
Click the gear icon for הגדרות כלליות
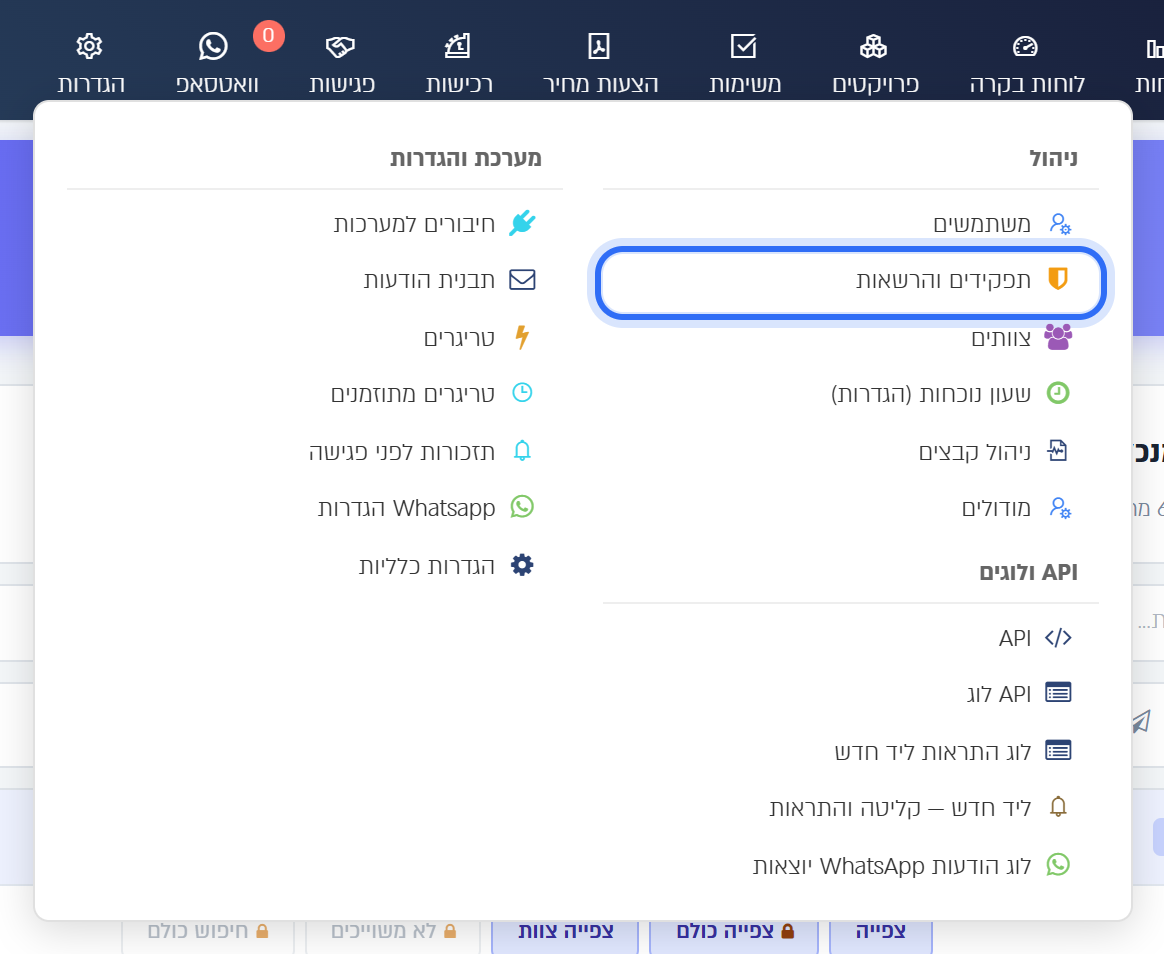point(522,565)
